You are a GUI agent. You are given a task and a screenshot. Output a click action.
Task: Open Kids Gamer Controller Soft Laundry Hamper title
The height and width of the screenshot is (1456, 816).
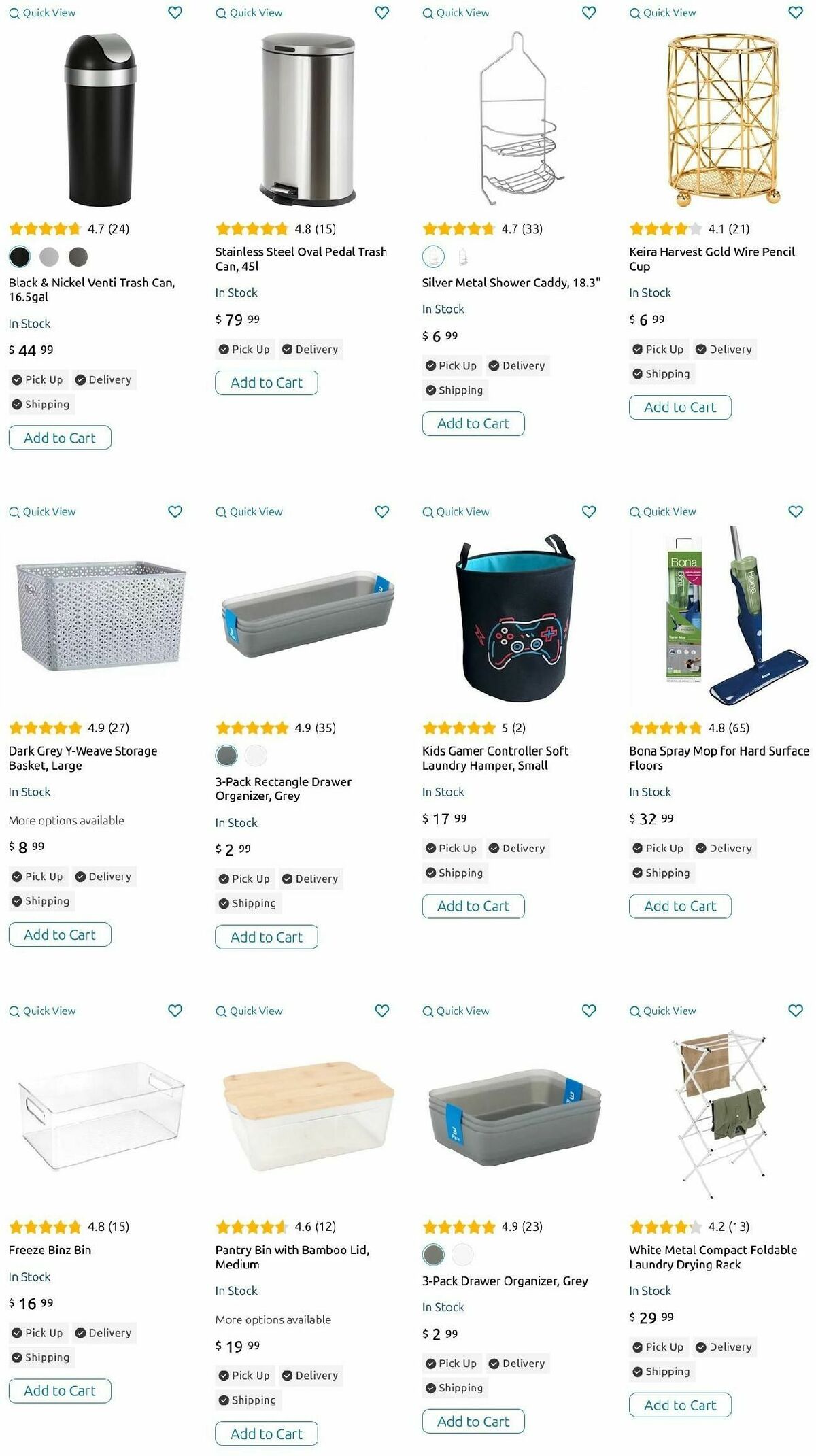495,758
